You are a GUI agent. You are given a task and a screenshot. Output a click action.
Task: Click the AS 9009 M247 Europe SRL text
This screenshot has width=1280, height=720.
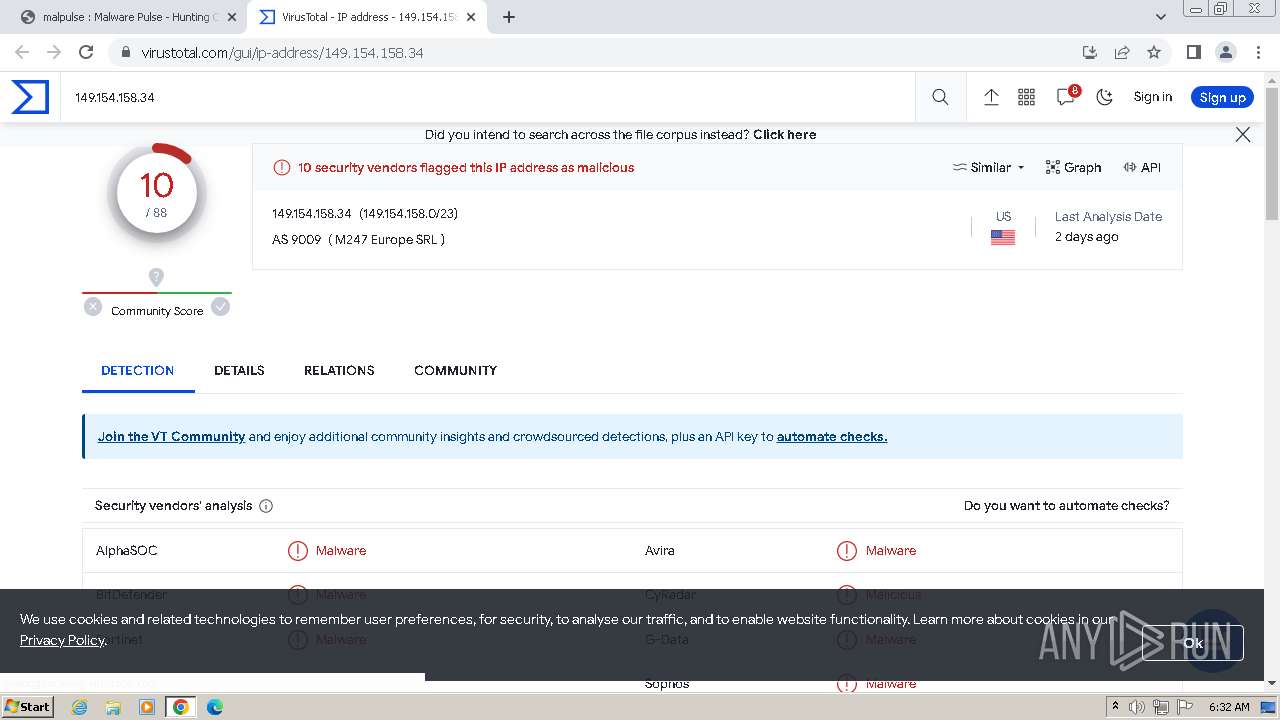(x=359, y=240)
